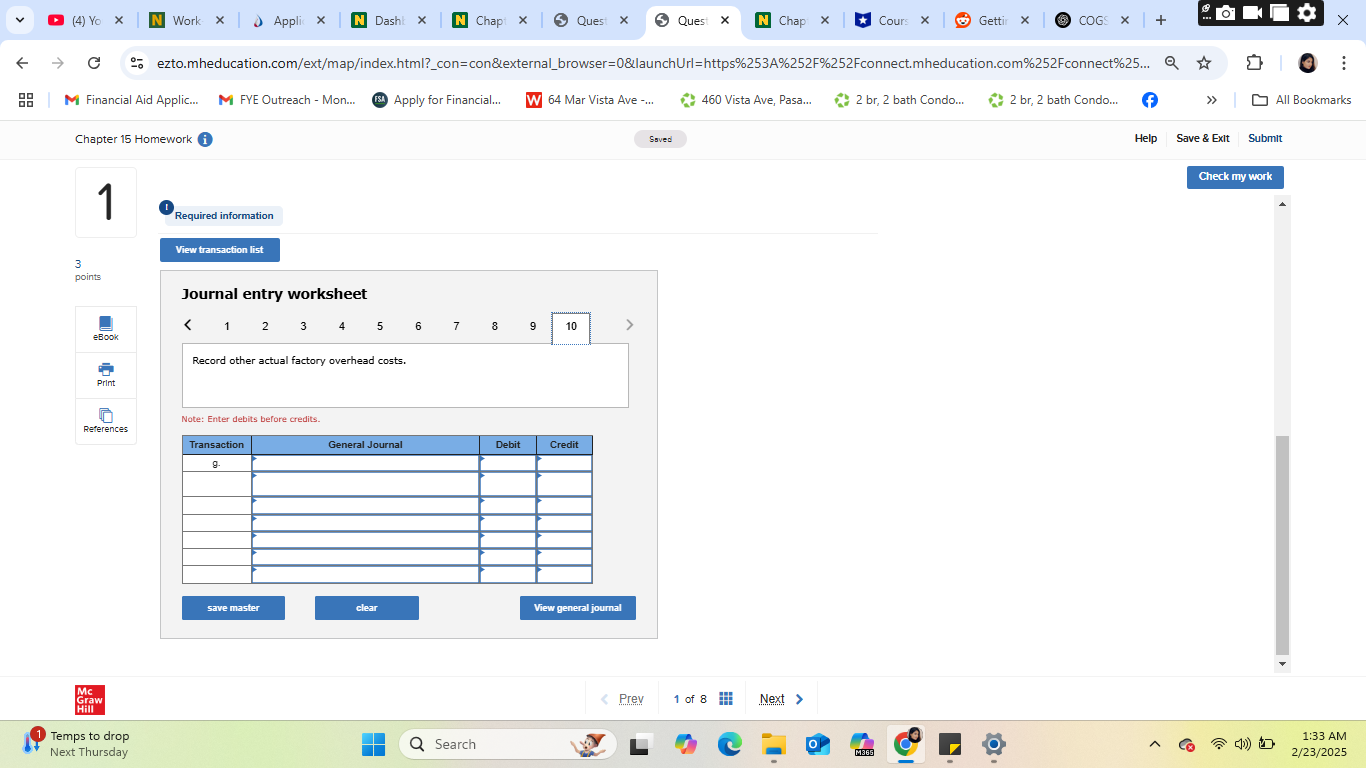
Task: Click the browser address bar URL
Action: pos(653,63)
